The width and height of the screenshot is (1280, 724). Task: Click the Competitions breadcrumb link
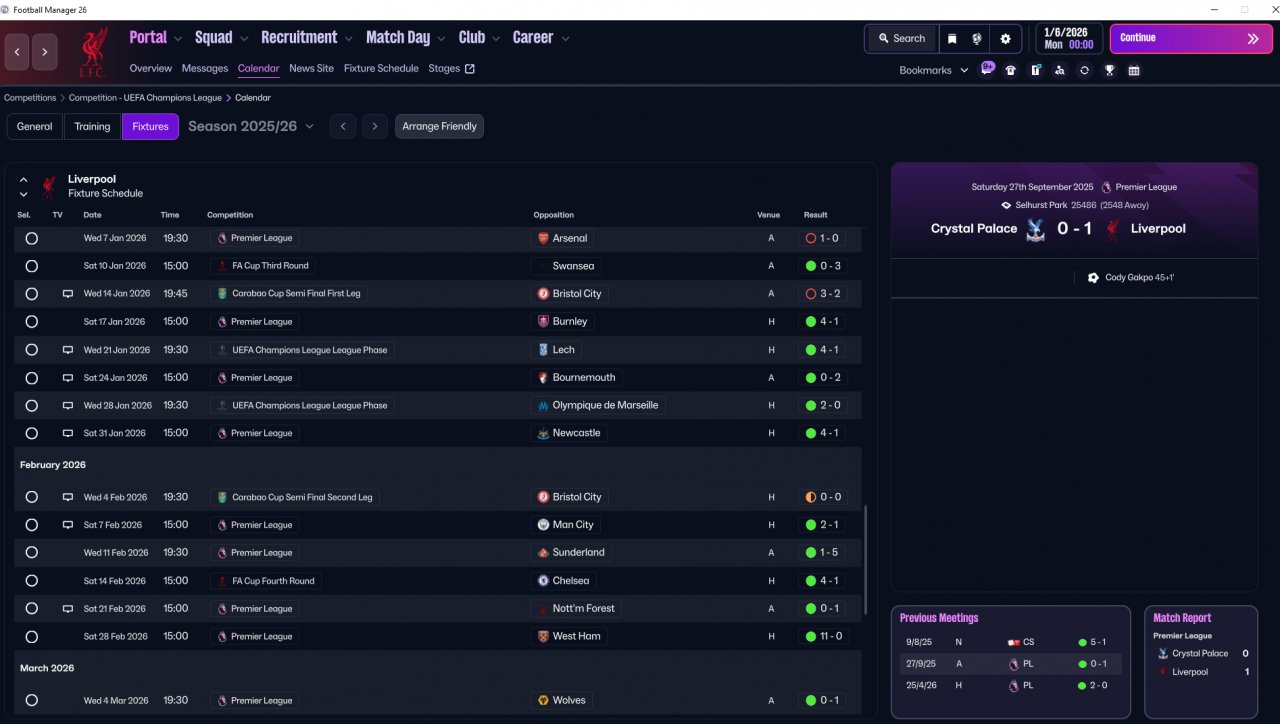click(30, 98)
